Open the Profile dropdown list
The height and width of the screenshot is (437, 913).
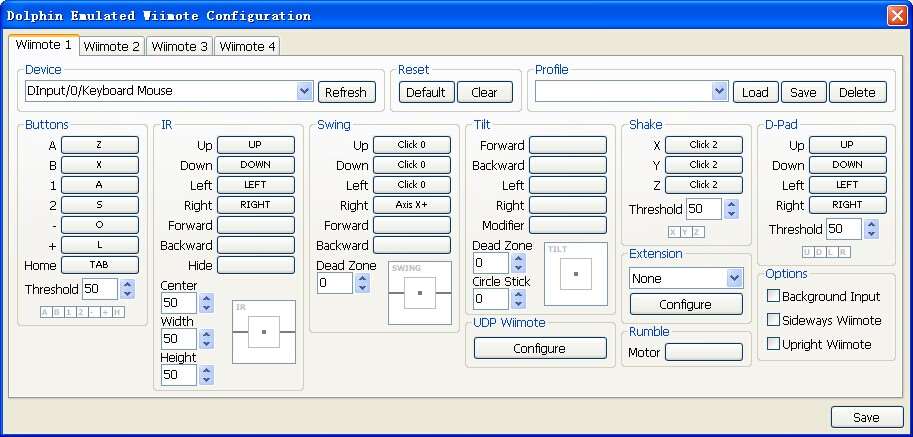[x=720, y=91]
